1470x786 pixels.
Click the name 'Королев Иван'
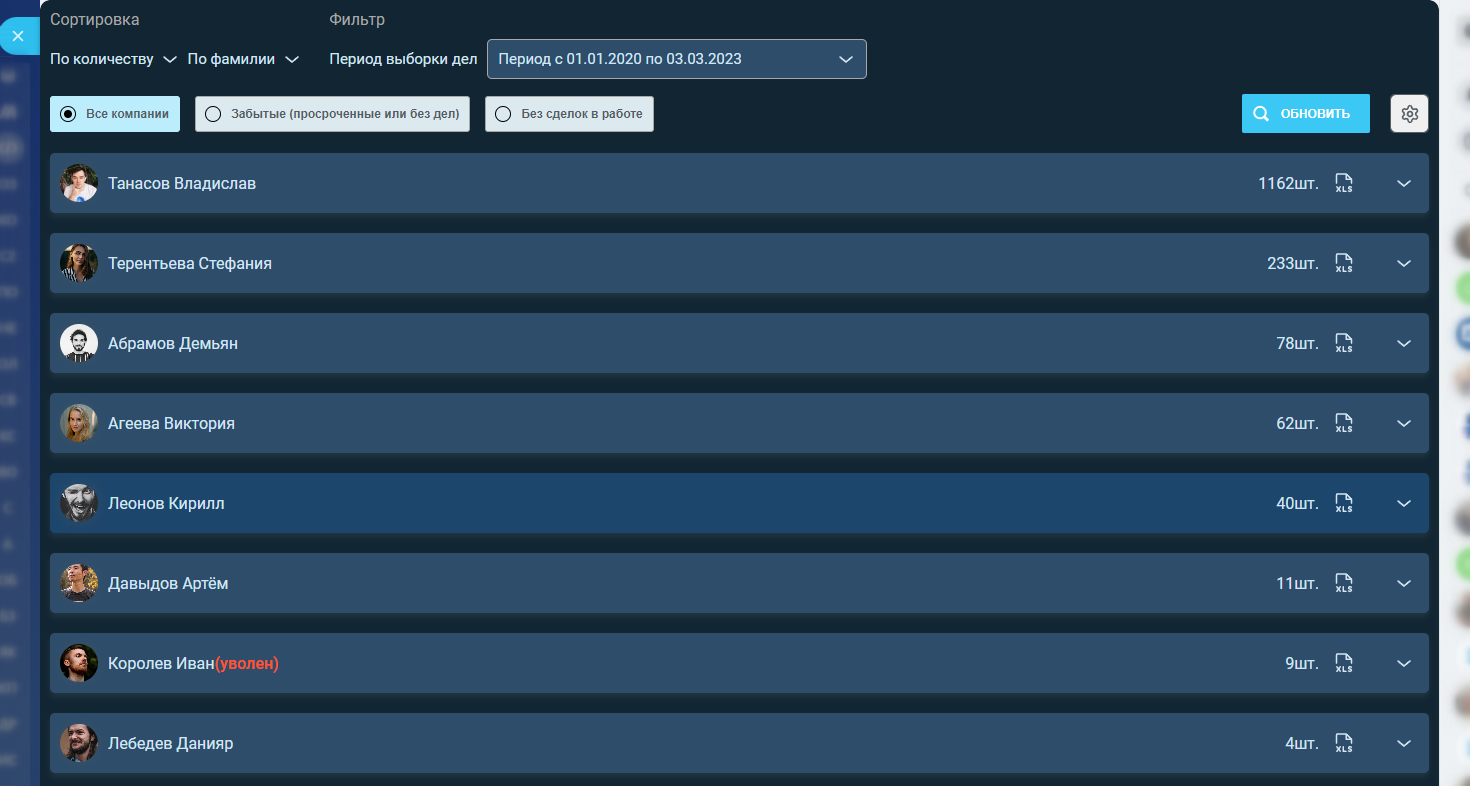tap(161, 663)
